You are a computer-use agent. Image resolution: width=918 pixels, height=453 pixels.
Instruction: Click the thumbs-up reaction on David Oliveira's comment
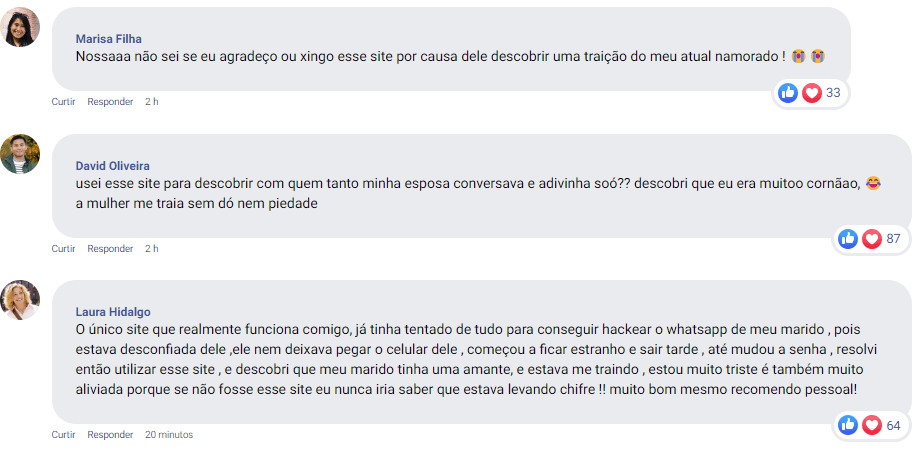click(848, 239)
